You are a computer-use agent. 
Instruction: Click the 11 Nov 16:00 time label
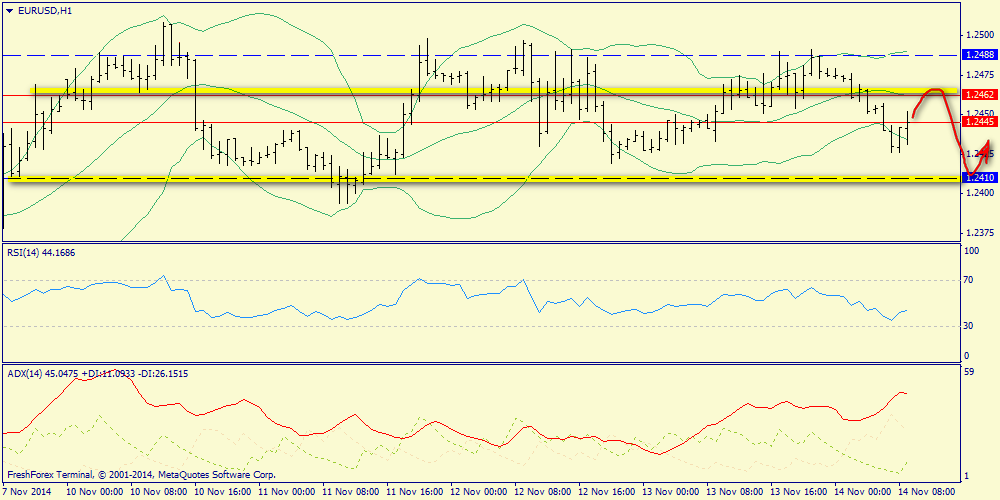point(415,492)
